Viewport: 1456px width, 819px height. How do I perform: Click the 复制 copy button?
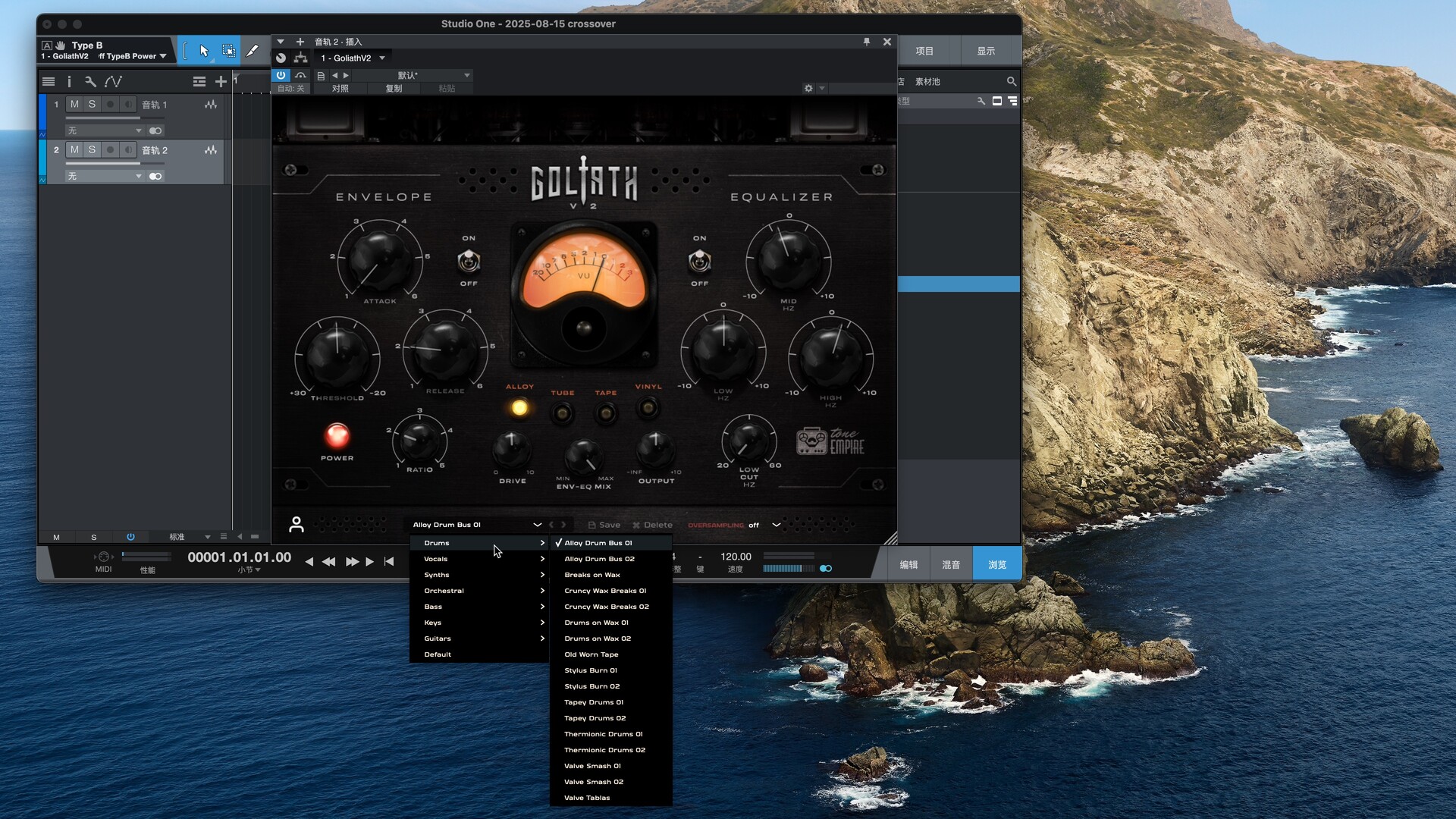pos(394,89)
